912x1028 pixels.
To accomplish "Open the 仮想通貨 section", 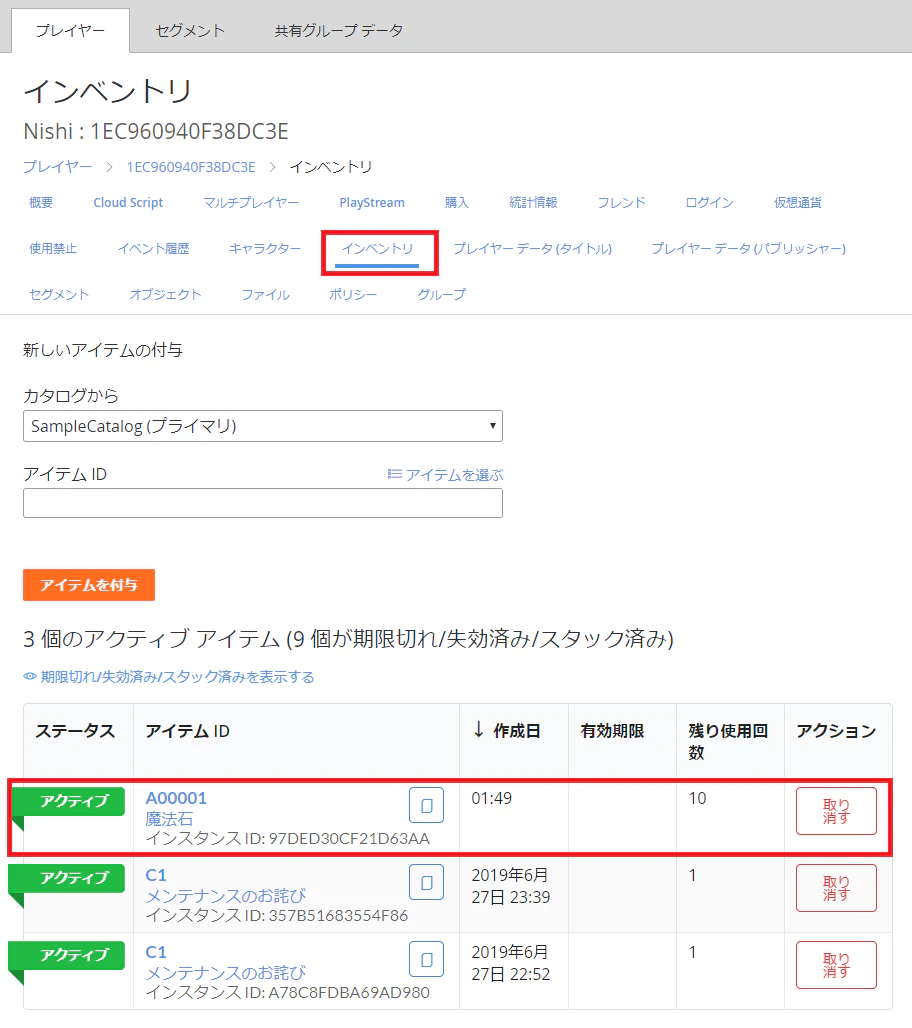I will coord(797,203).
